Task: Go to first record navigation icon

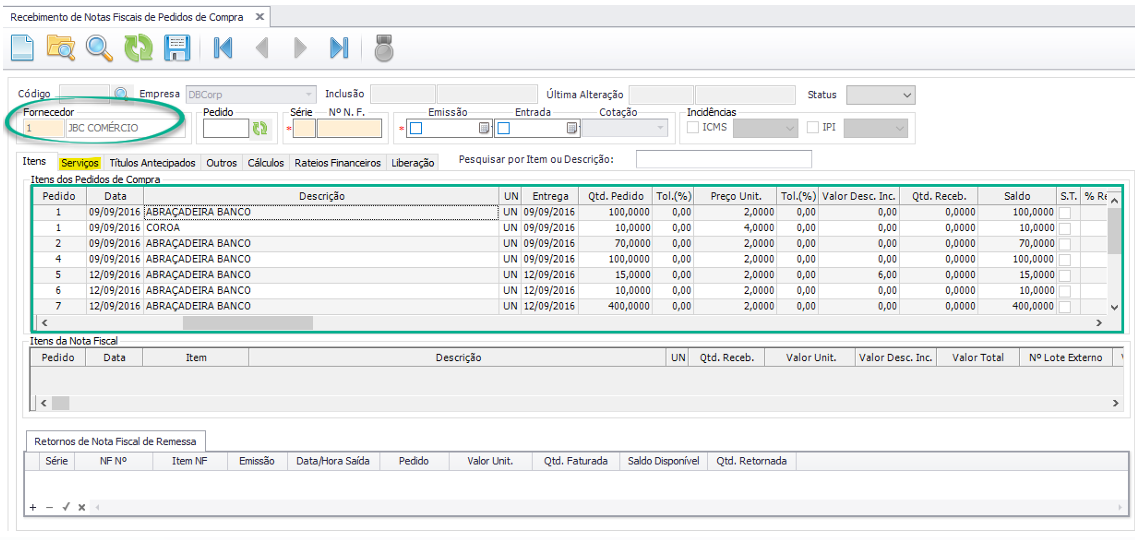Action: 223,47
